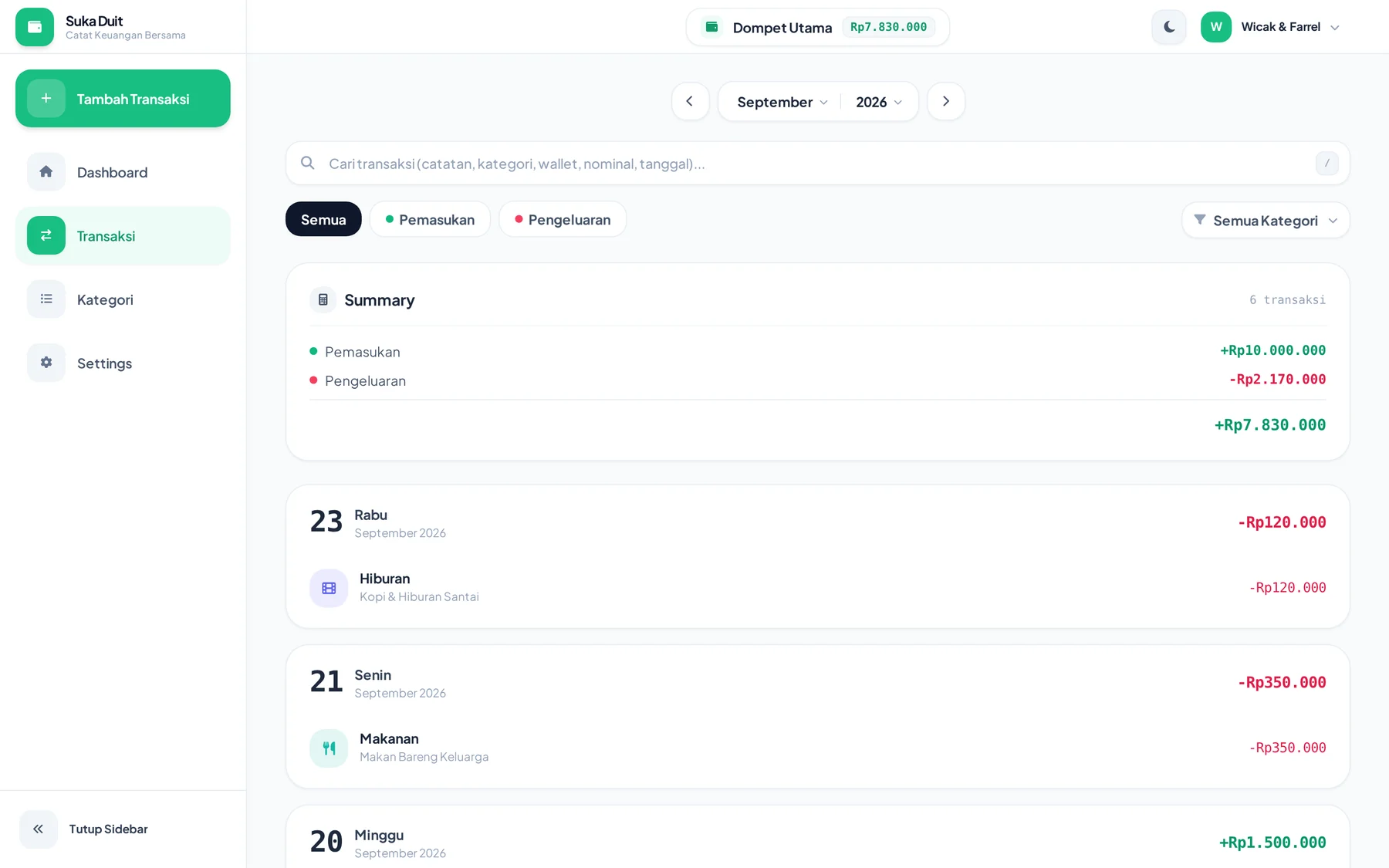Click the funnel filter icon
The width and height of the screenshot is (1389, 868).
[1199, 220]
